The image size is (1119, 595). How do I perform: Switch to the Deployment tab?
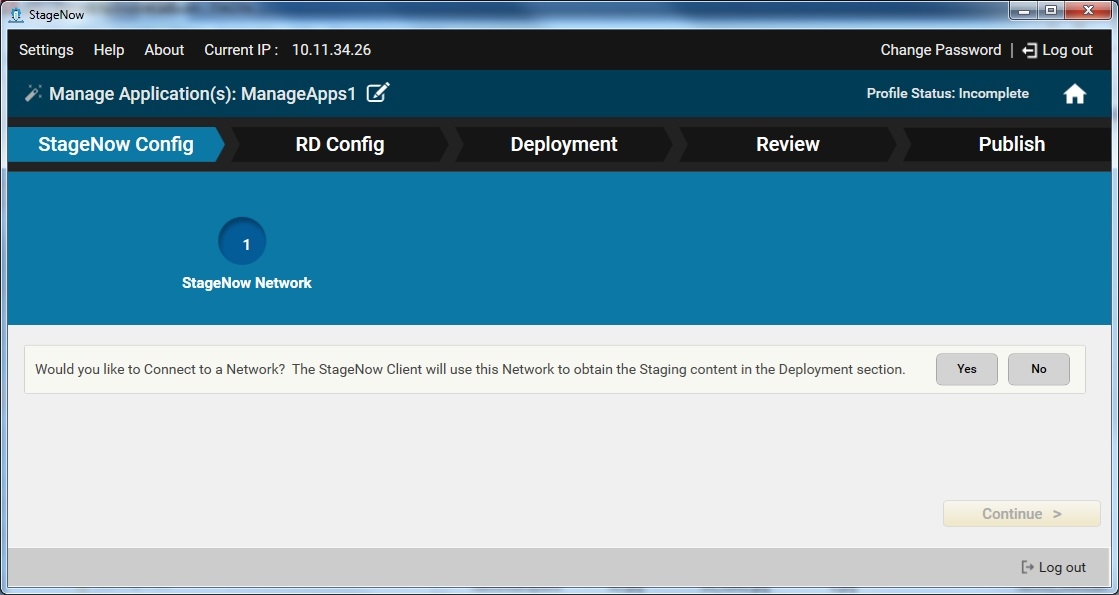pyautogui.click(x=564, y=144)
